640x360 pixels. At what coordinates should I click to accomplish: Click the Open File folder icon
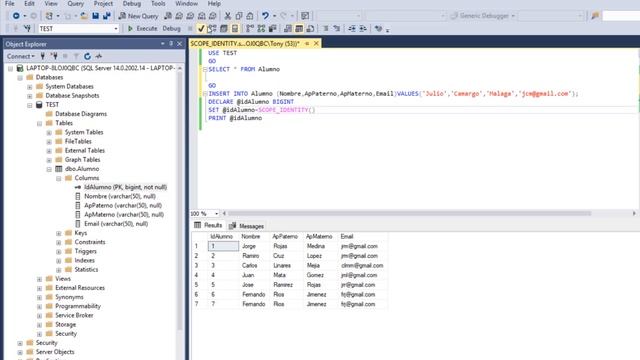point(84,16)
